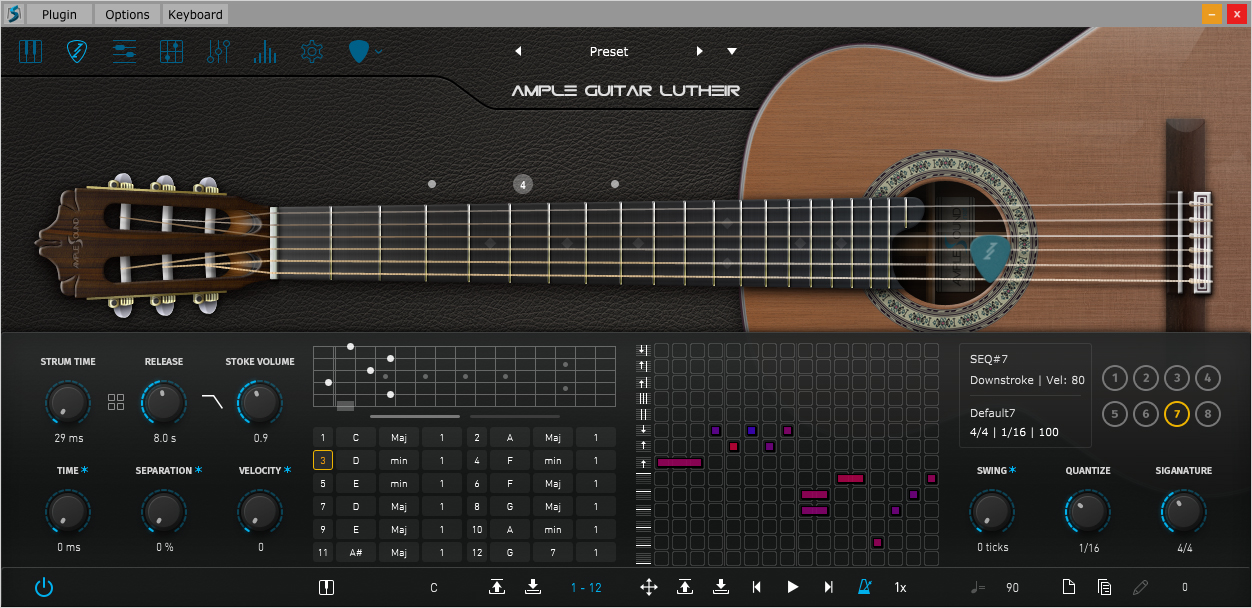Click the Strum Time knob
1252x608 pixels.
point(67,402)
